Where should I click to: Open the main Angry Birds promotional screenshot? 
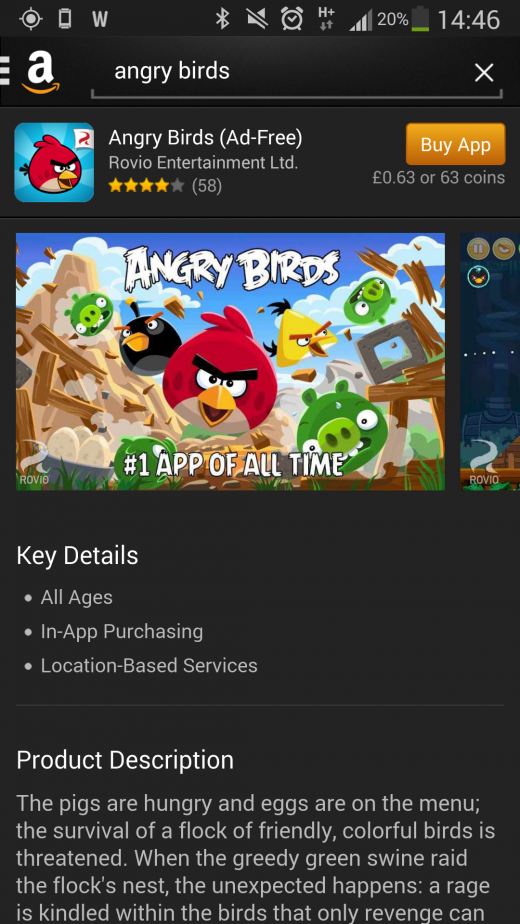(230, 361)
